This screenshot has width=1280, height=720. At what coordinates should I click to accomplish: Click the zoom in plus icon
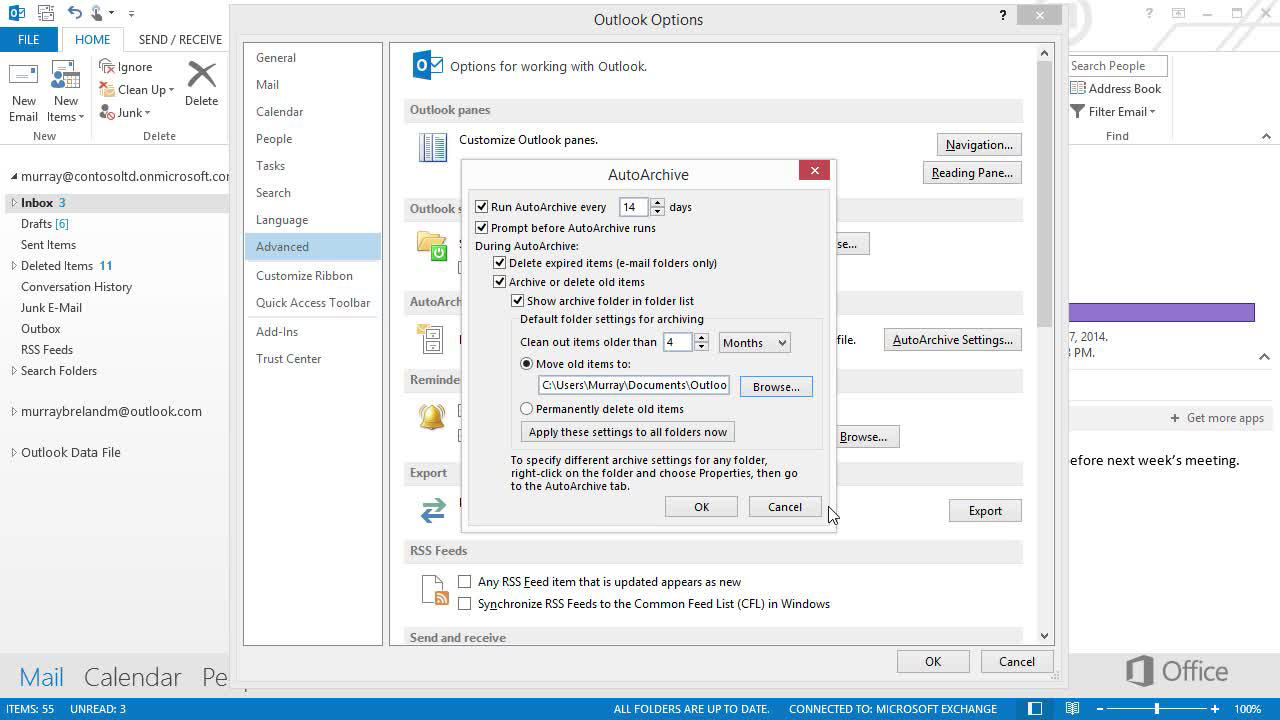coord(1216,709)
